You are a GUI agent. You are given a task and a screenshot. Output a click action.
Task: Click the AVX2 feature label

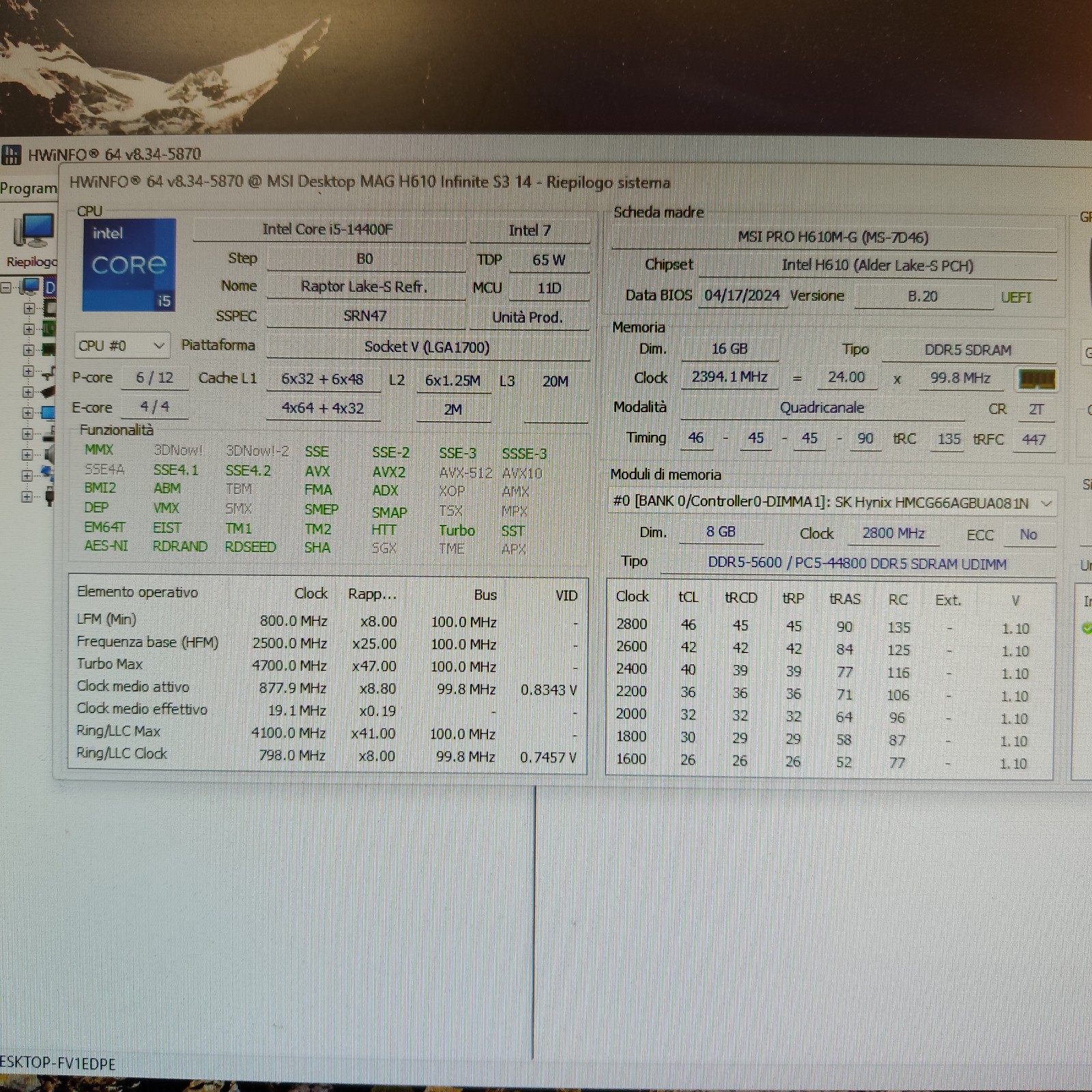389,472
